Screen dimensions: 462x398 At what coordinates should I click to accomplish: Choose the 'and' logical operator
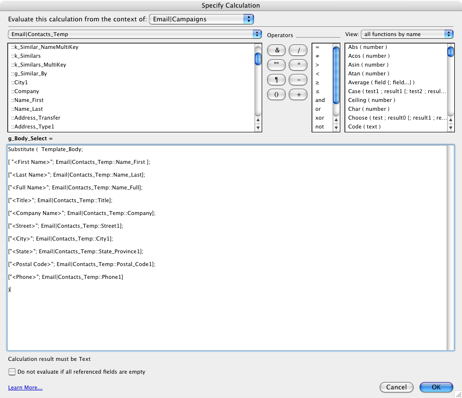pos(322,100)
